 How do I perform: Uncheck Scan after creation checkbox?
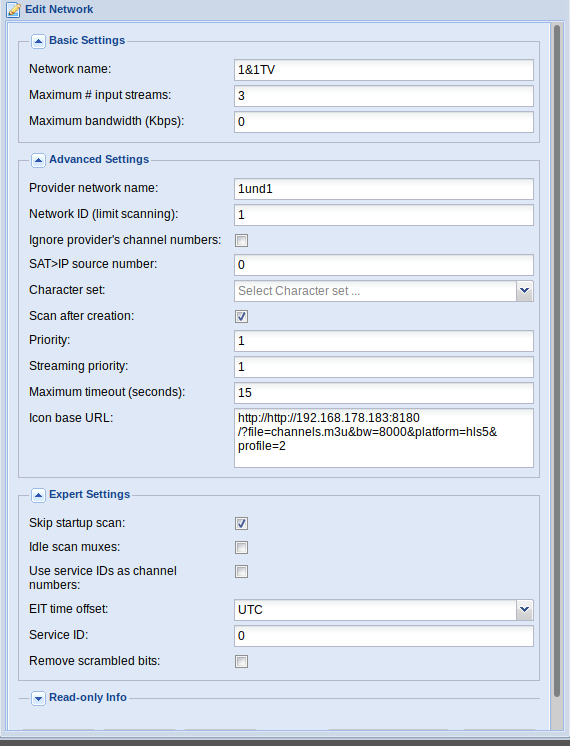pyautogui.click(x=241, y=316)
